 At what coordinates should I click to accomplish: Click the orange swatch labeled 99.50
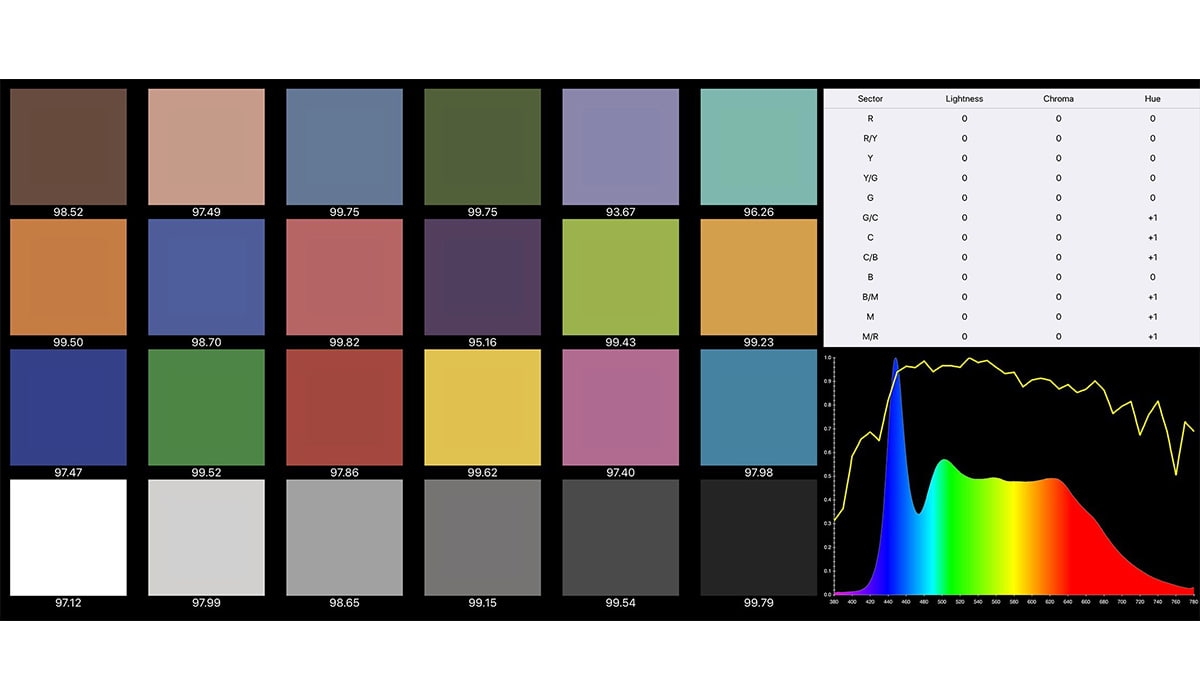[68, 277]
